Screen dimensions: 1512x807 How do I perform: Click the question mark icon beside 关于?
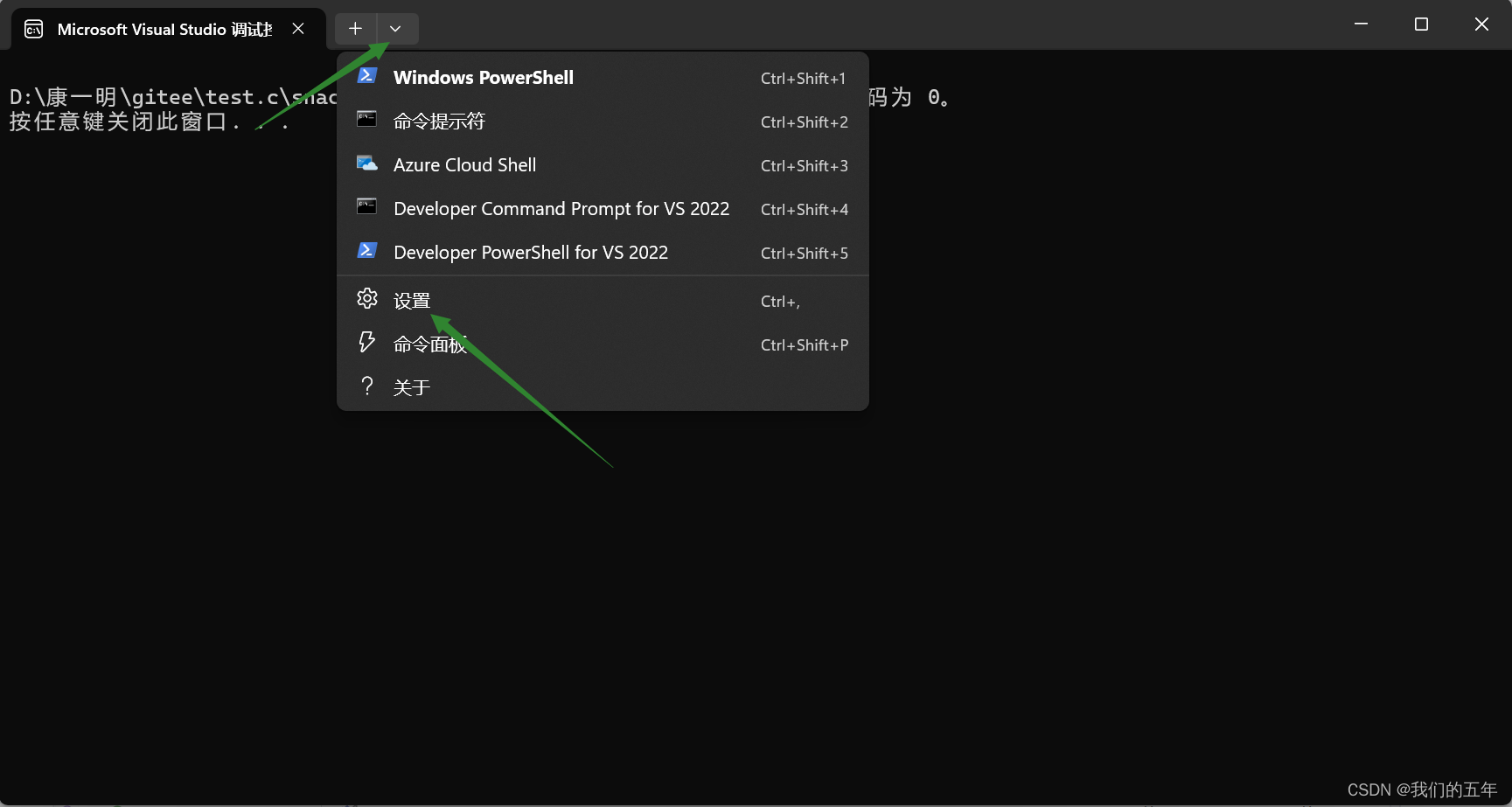[x=367, y=386]
